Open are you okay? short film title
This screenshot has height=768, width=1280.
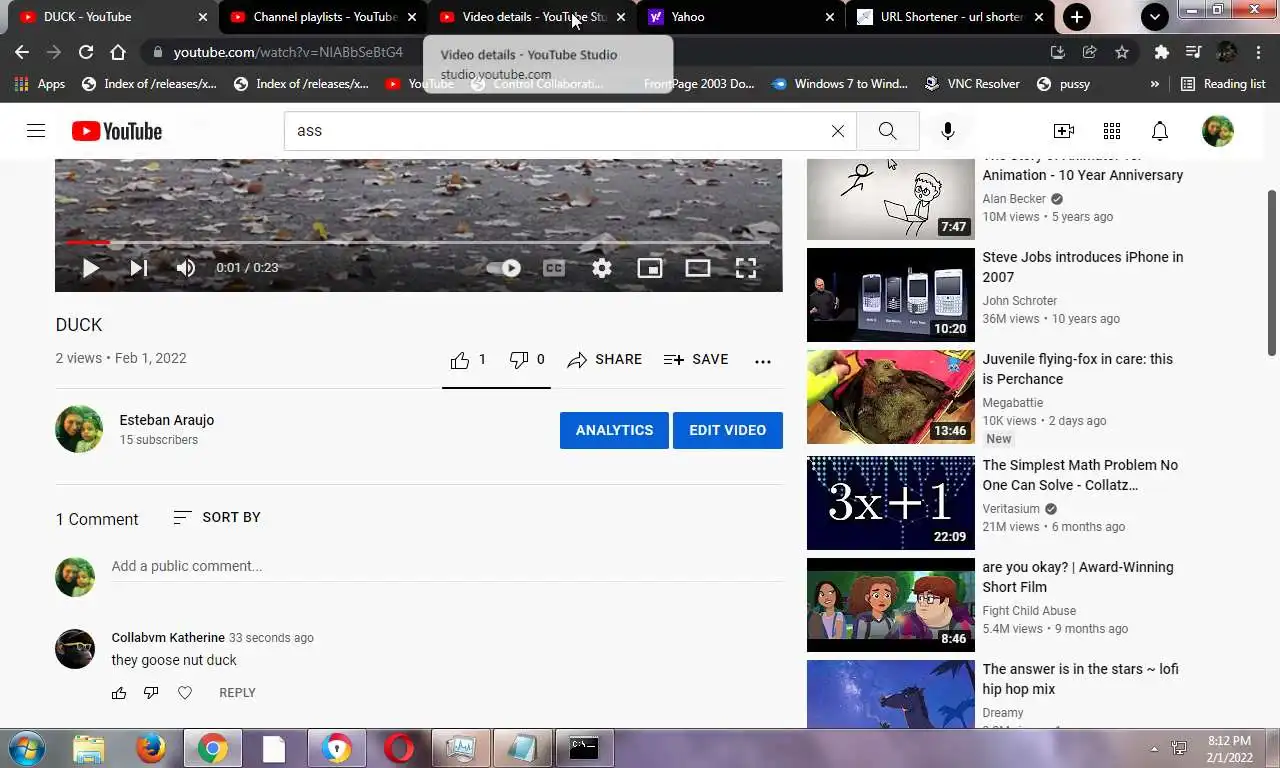pos(1078,577)
